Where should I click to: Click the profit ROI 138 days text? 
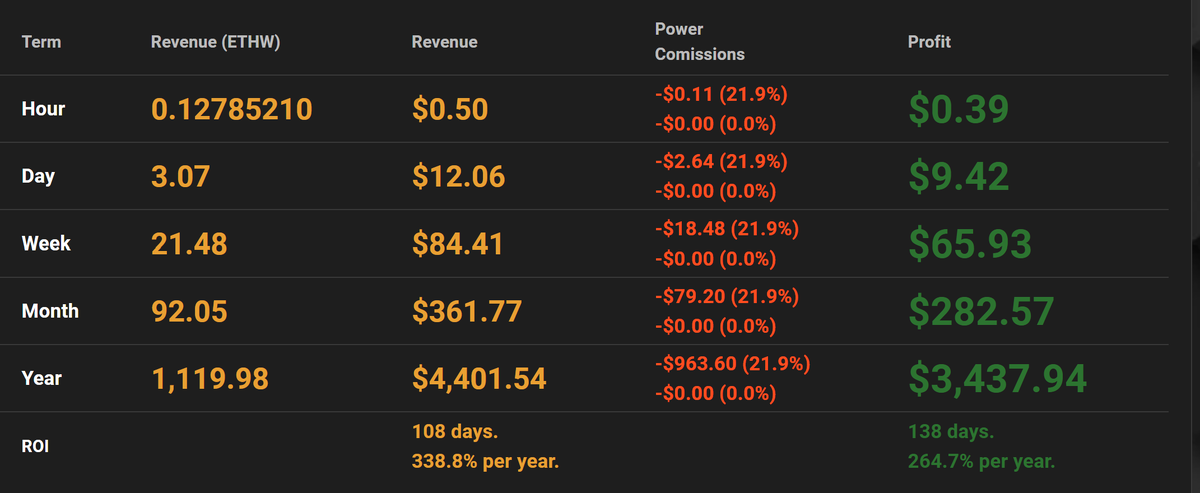951,432
